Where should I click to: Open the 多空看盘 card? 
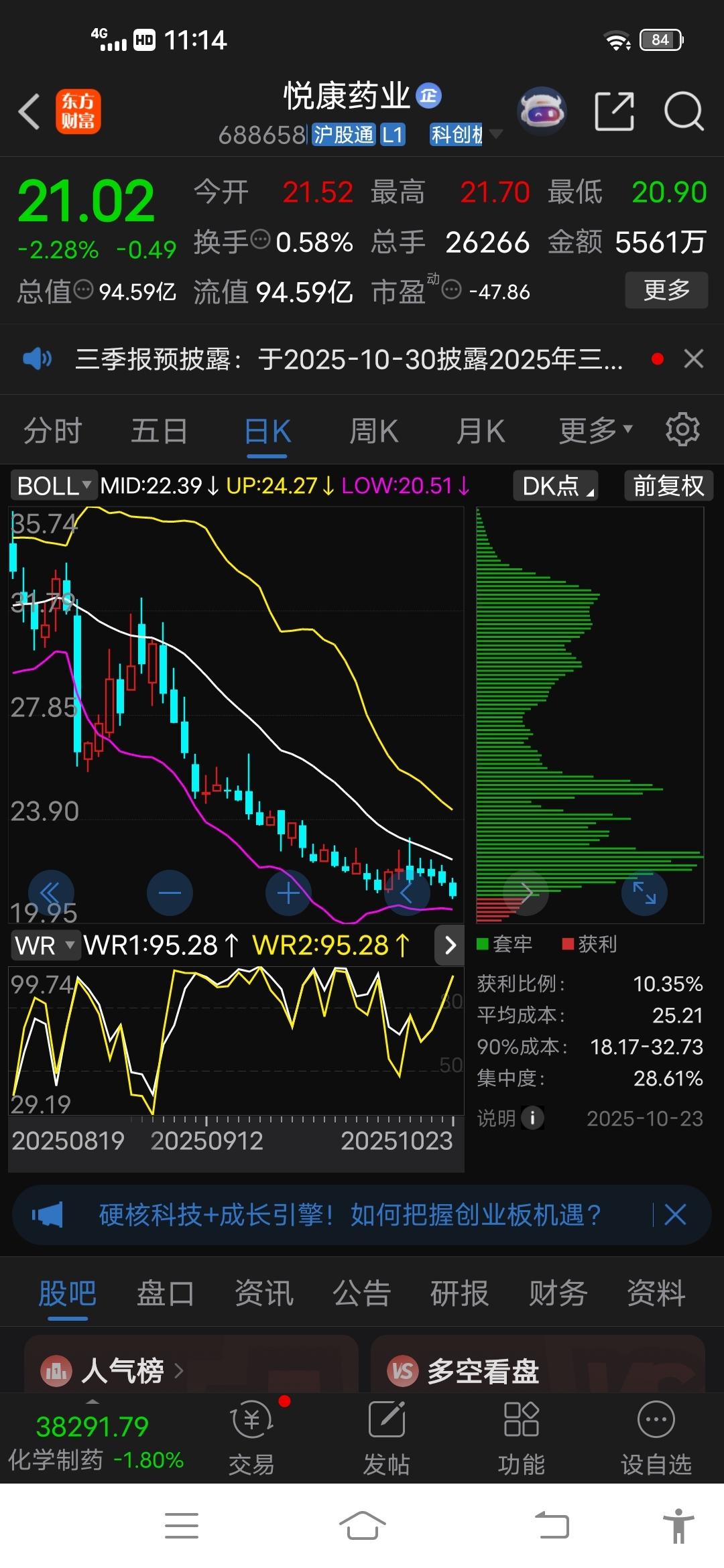(538, 1364)
